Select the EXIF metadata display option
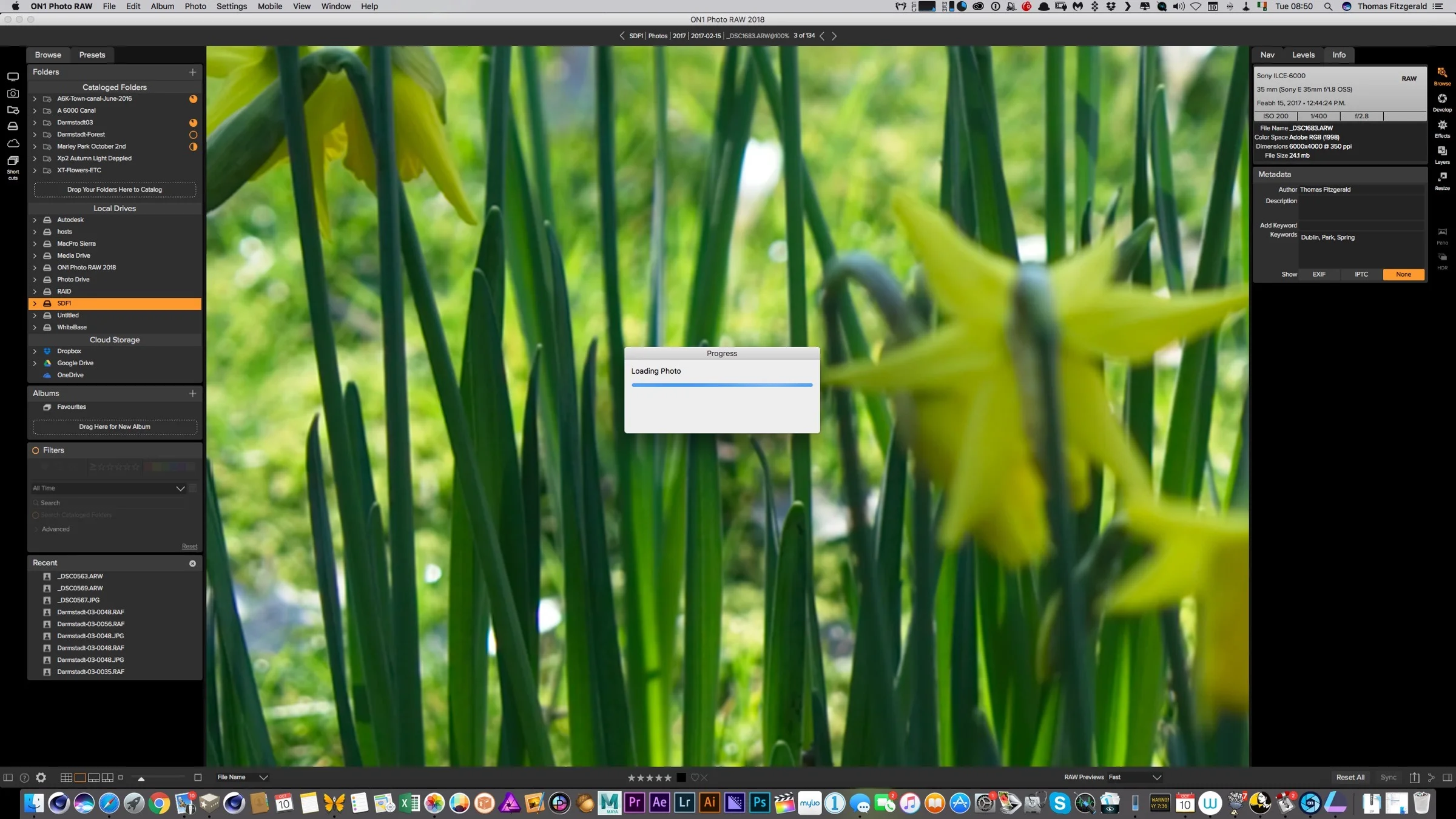 1319,274
